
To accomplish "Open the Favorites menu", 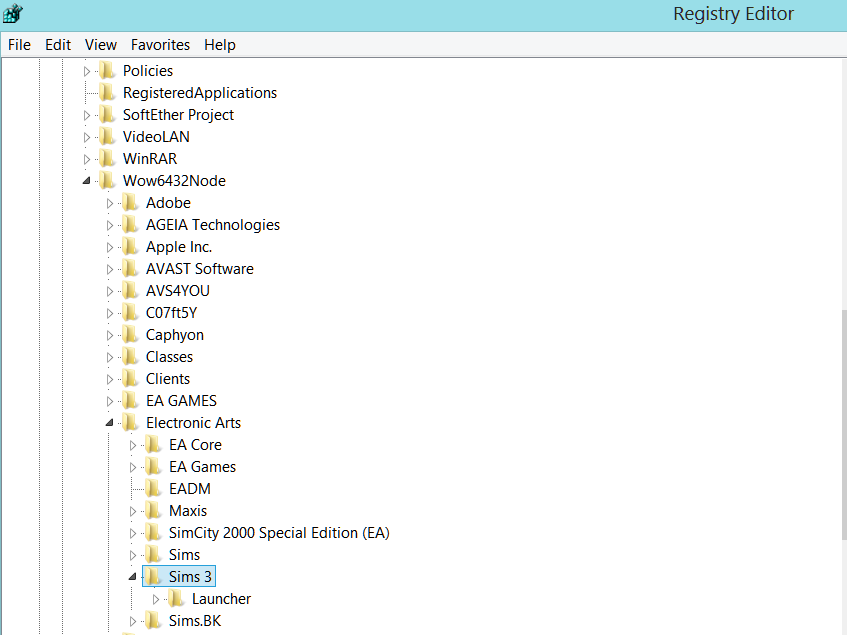I will pos(160,45).
